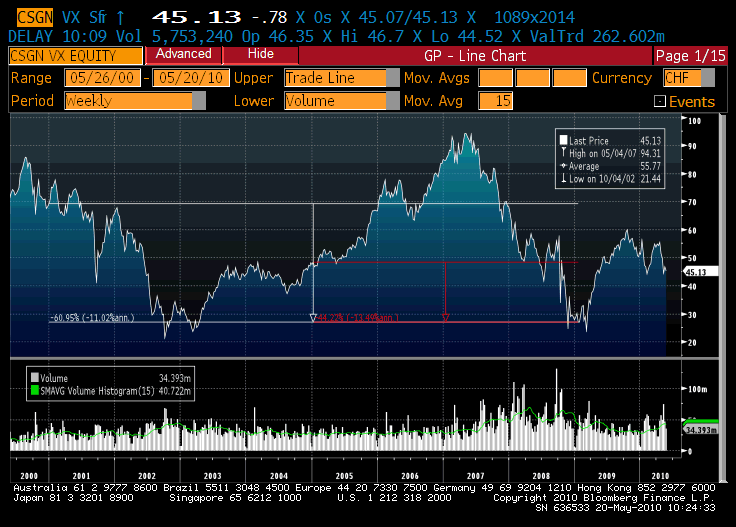The height and width of the screenshot is (527, 736).
Task: Click the red -44.22% annotation label
Action: tap(358, 318)
